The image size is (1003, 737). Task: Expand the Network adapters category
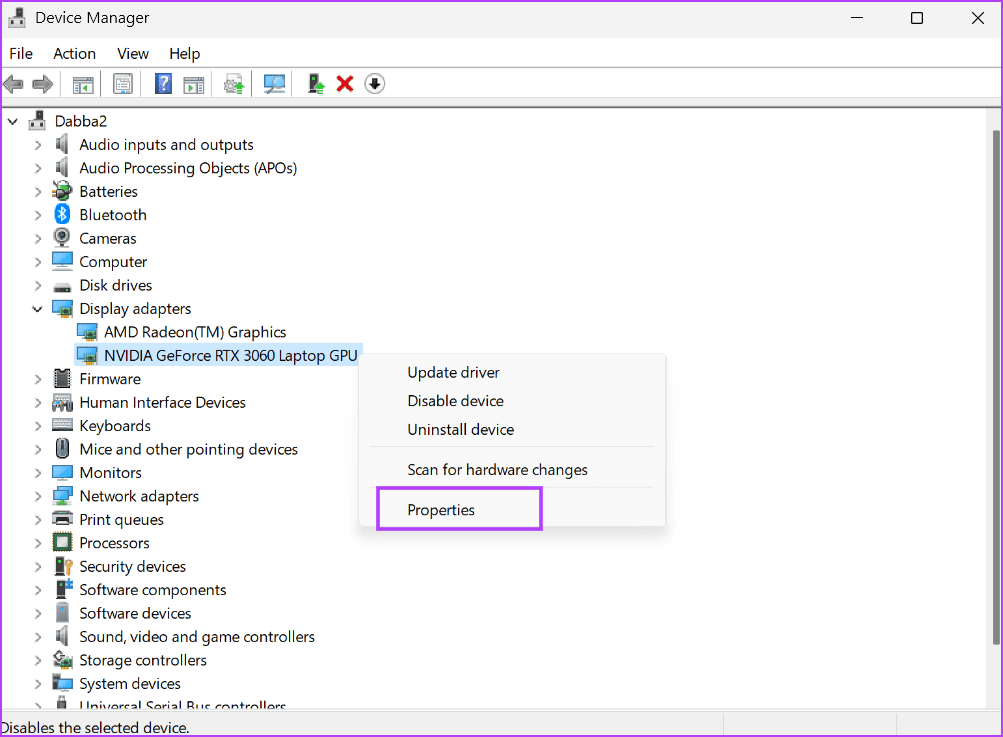pyautogui.click(x=38, y=495)
